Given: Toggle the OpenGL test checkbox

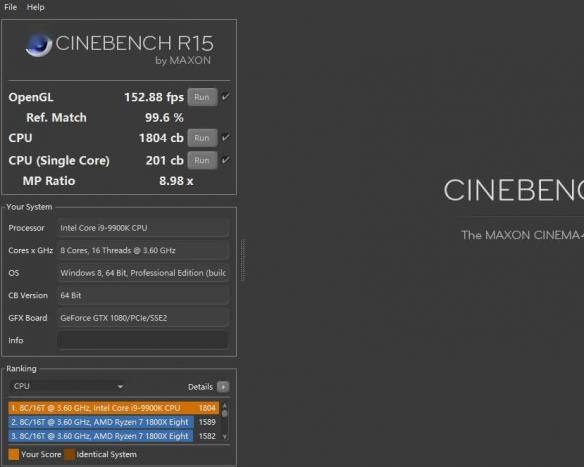Looking at the screenshot, I should point(226,97).
